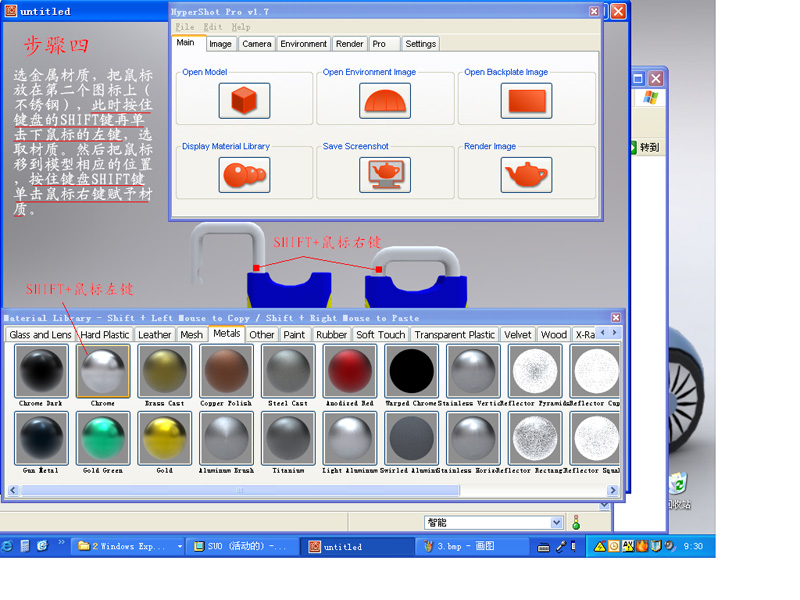Save Screenshot teapot monitor icon

click(x=385, y=174)
